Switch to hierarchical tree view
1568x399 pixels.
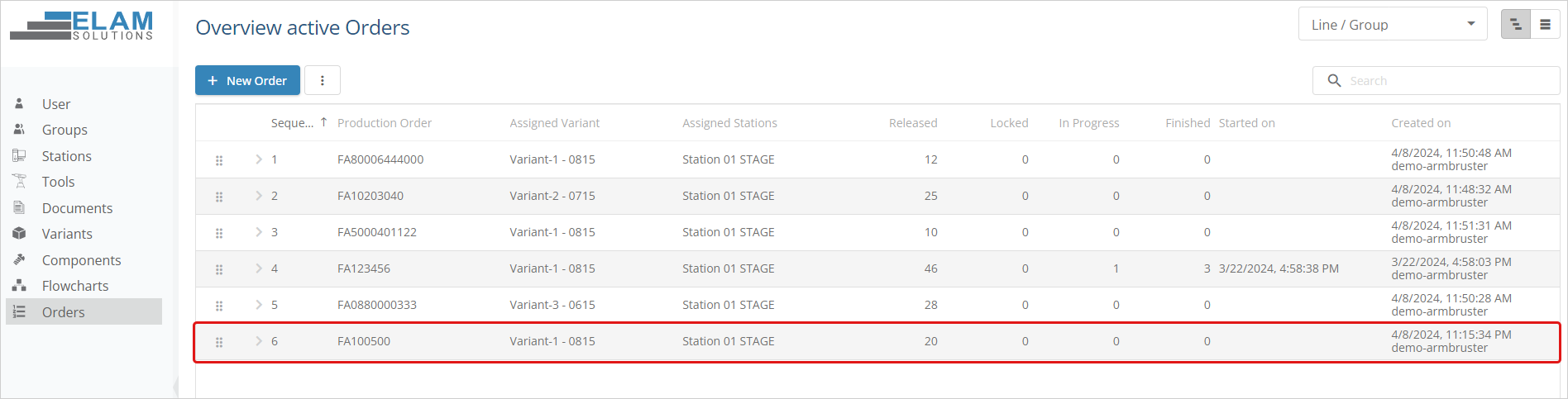click(1516, 25)
